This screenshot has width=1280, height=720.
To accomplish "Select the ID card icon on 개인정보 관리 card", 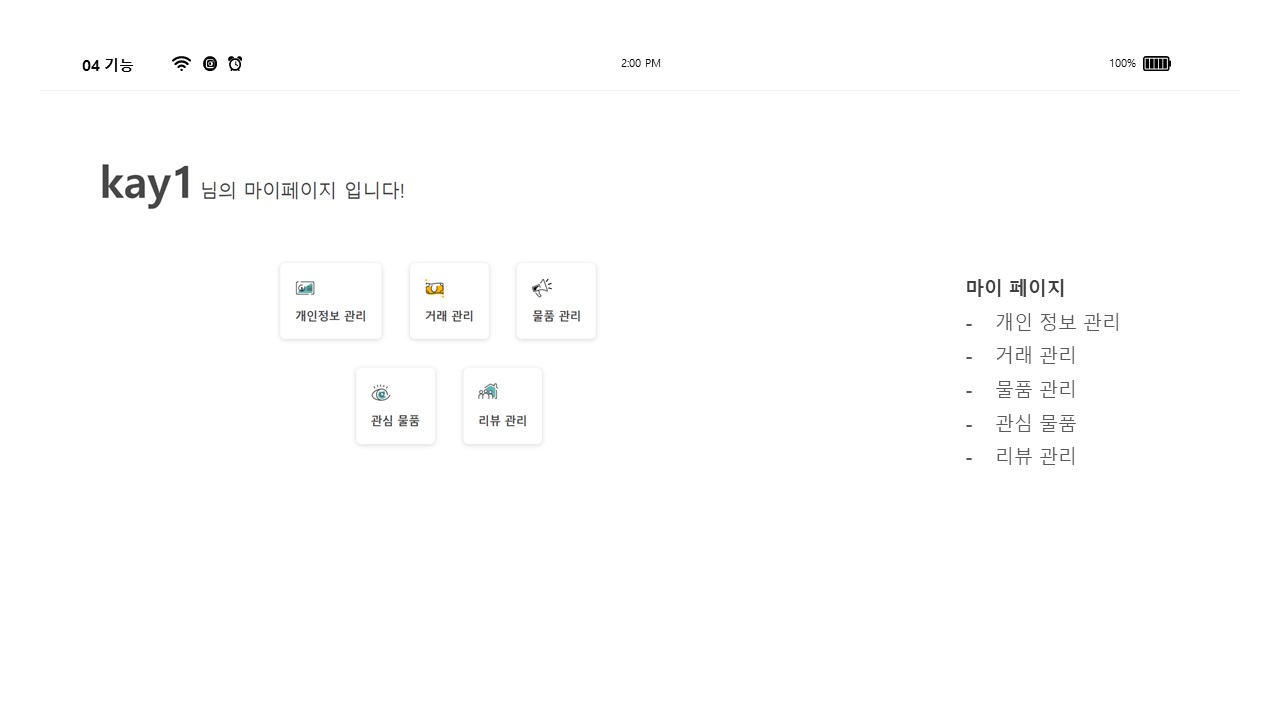I will (x=305, y=288).
